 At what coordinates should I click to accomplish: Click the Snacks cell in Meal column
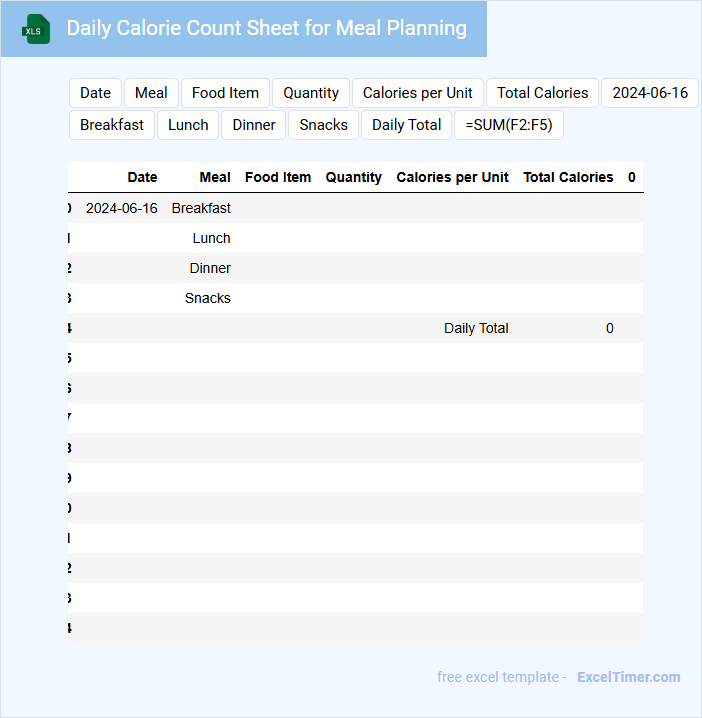click(208, 298)
